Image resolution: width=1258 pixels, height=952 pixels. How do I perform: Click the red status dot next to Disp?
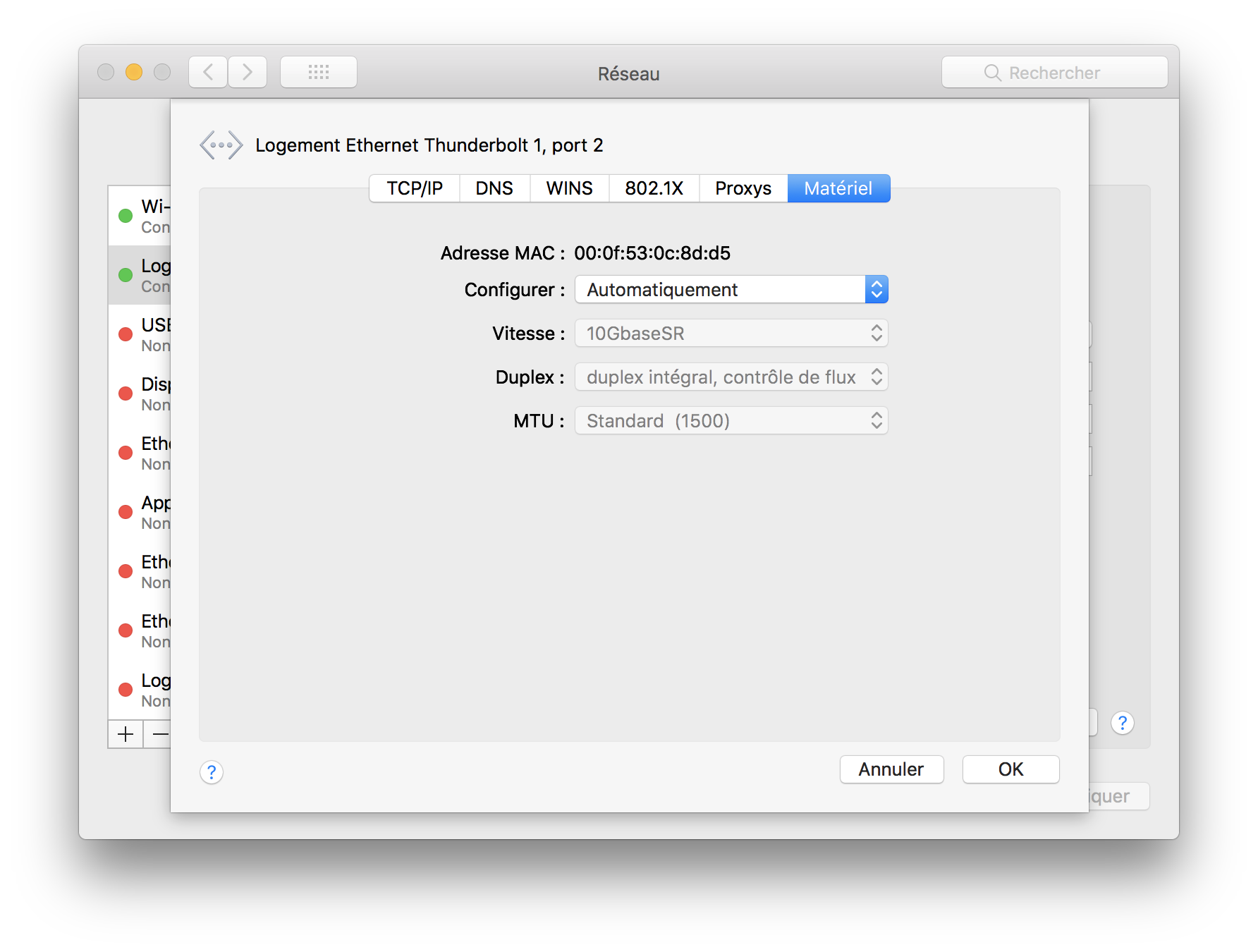click(x=126, y=393)
